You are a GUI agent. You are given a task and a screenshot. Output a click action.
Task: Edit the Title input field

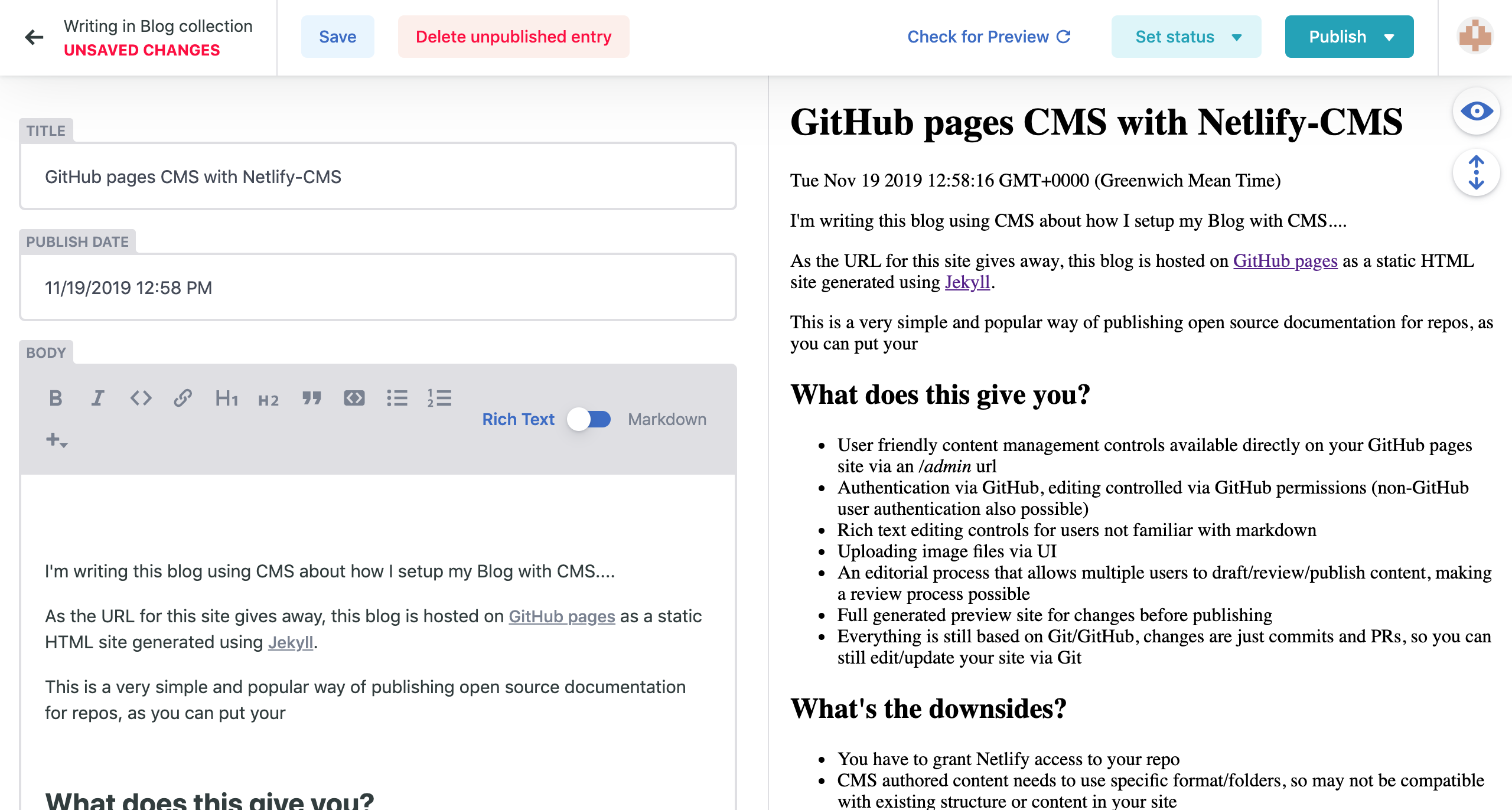click(x=378, y=177)
